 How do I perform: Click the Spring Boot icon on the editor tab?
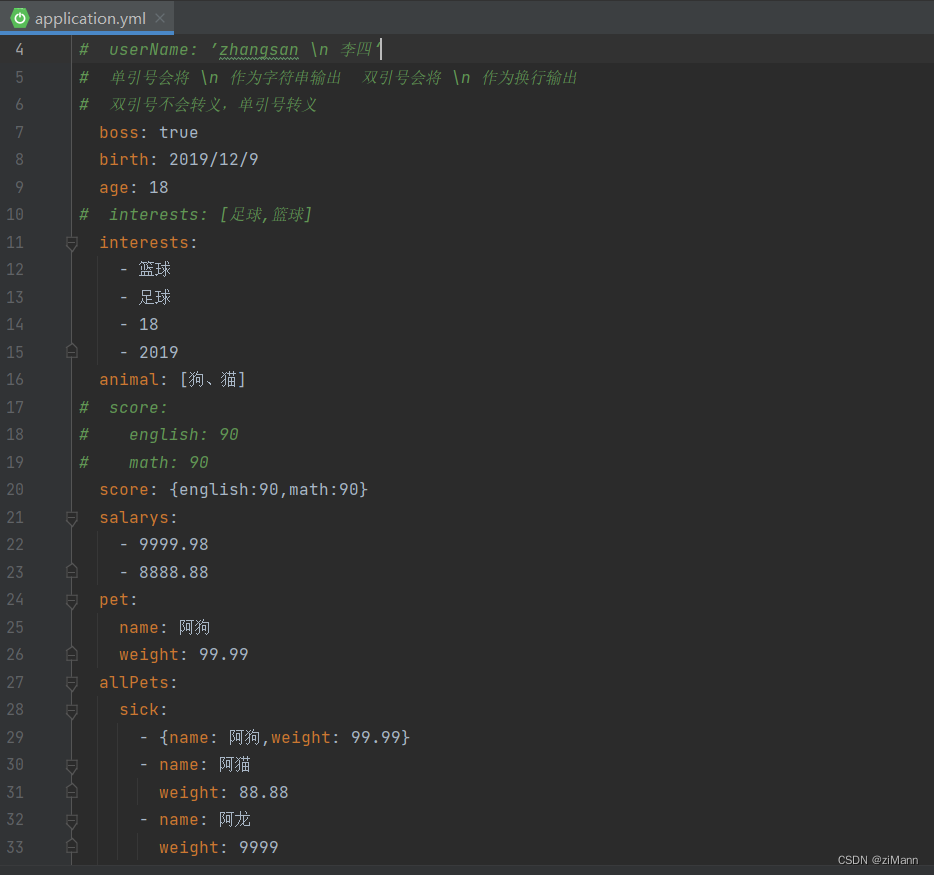20,17
